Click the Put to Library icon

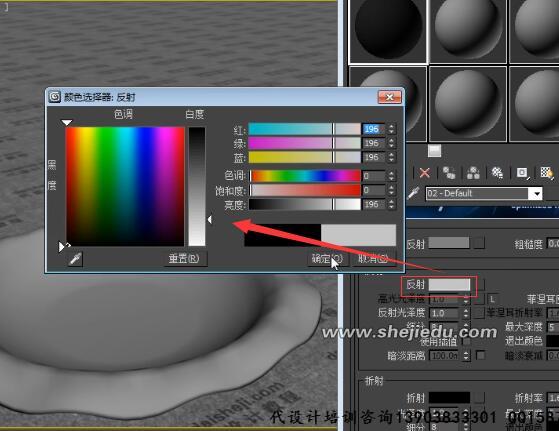pyautogui.click(x=497, y=173)
